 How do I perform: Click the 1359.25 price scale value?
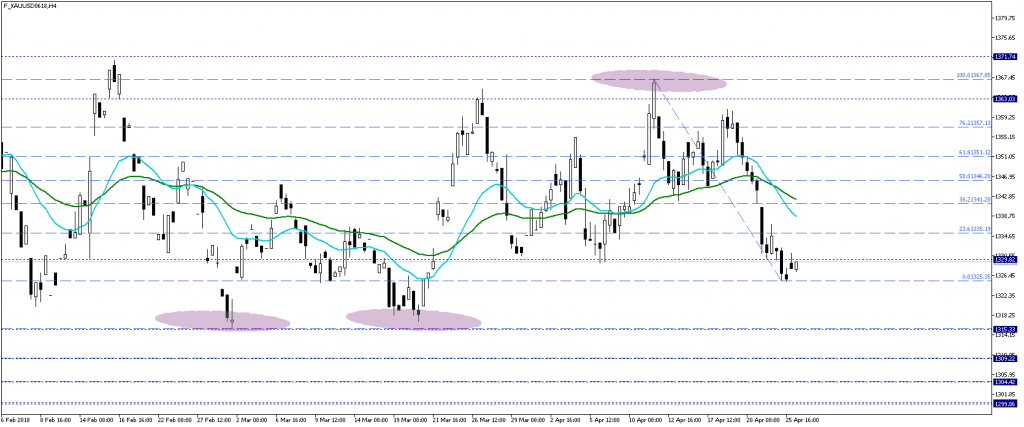pyautogui.click(x=1006, y=118)
